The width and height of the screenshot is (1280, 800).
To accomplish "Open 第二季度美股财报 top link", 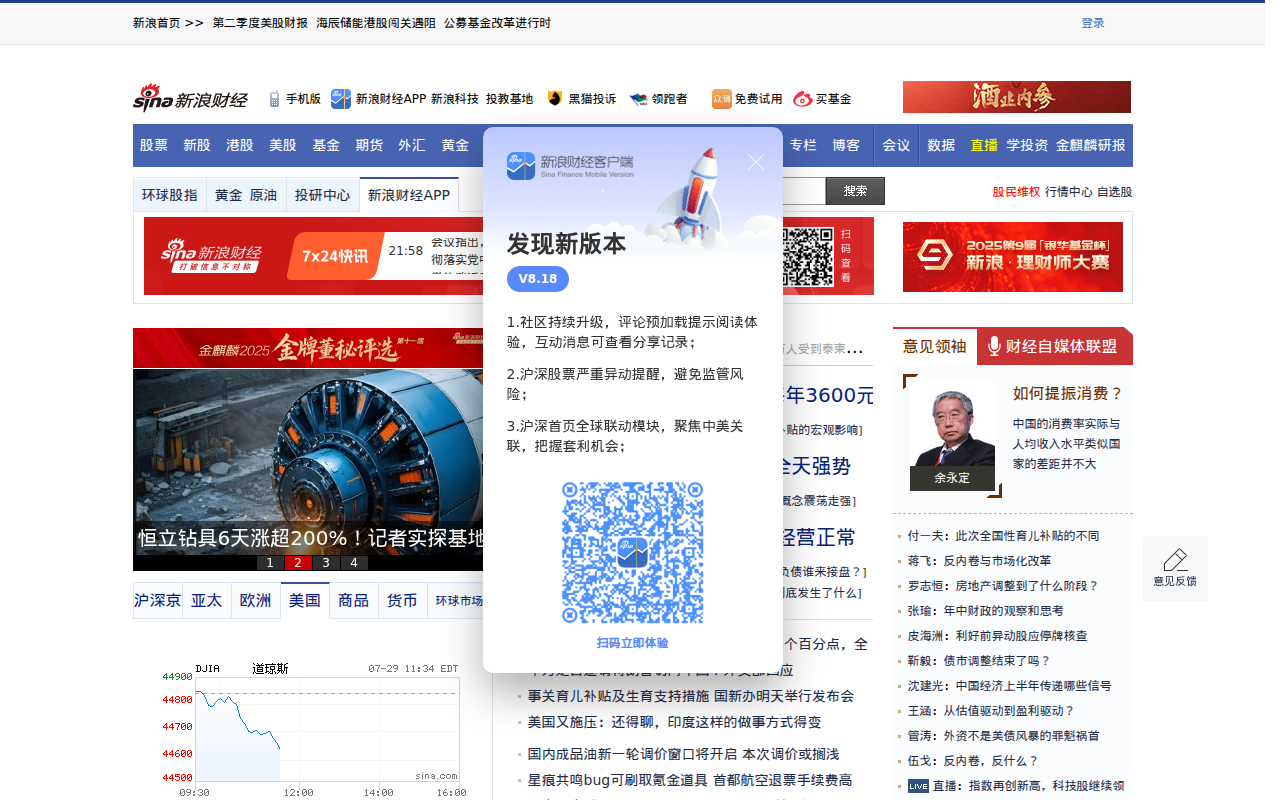I will [x=260, y=23].
